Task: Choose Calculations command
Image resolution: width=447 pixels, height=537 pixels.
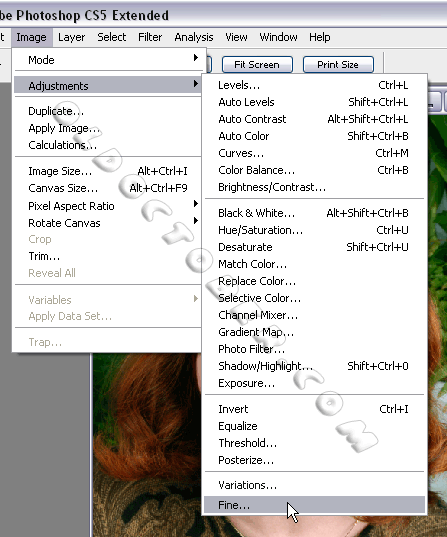Action: click(108, 145)
